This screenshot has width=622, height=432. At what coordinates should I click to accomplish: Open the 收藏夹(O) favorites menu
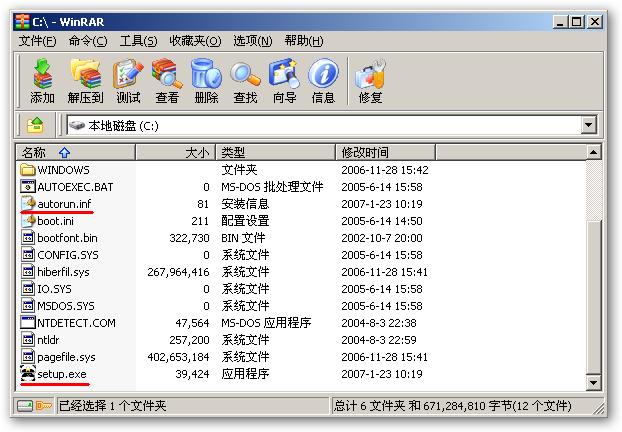point(194,41)
